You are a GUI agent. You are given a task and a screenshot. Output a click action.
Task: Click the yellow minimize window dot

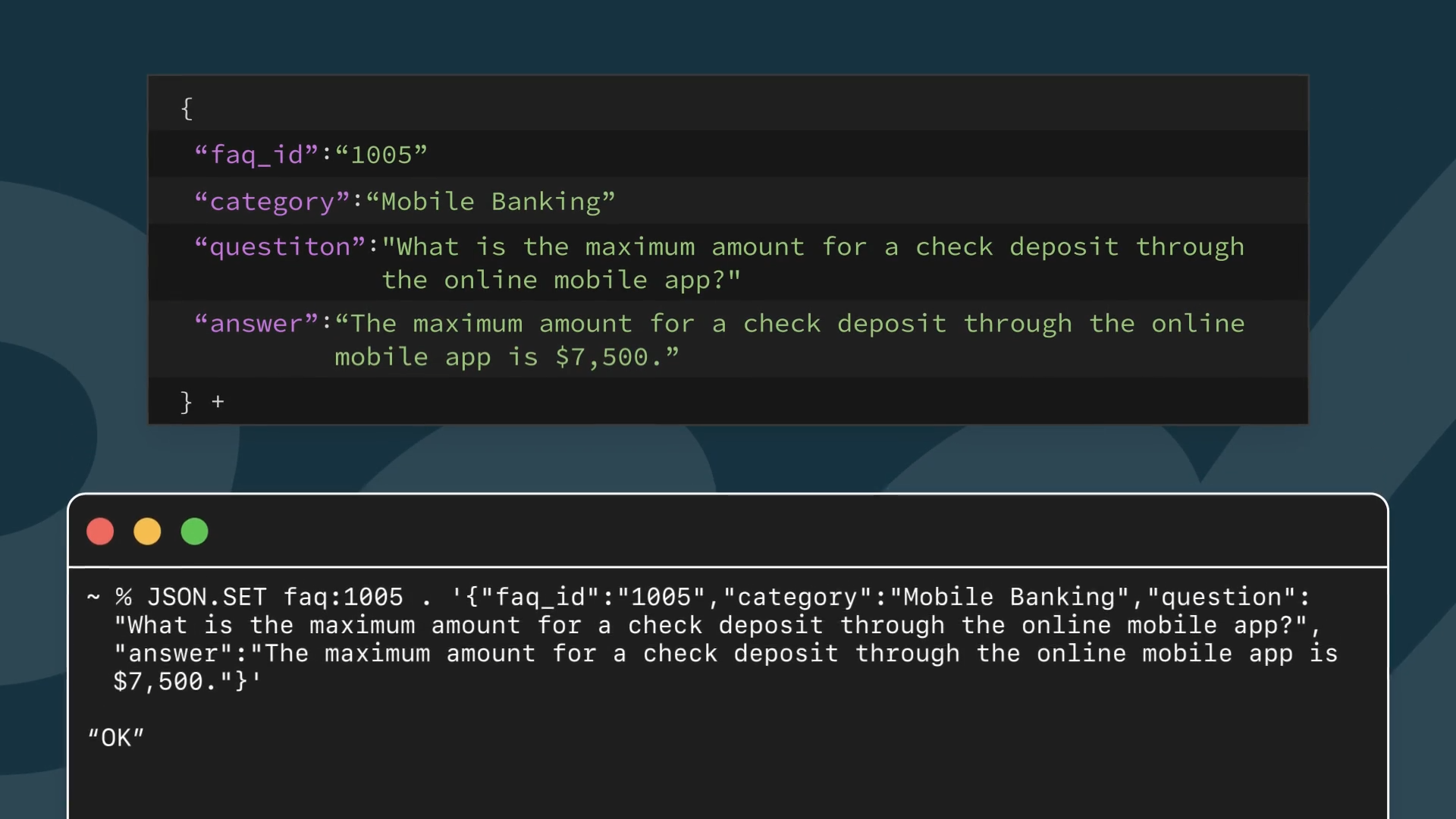(147, 532)
